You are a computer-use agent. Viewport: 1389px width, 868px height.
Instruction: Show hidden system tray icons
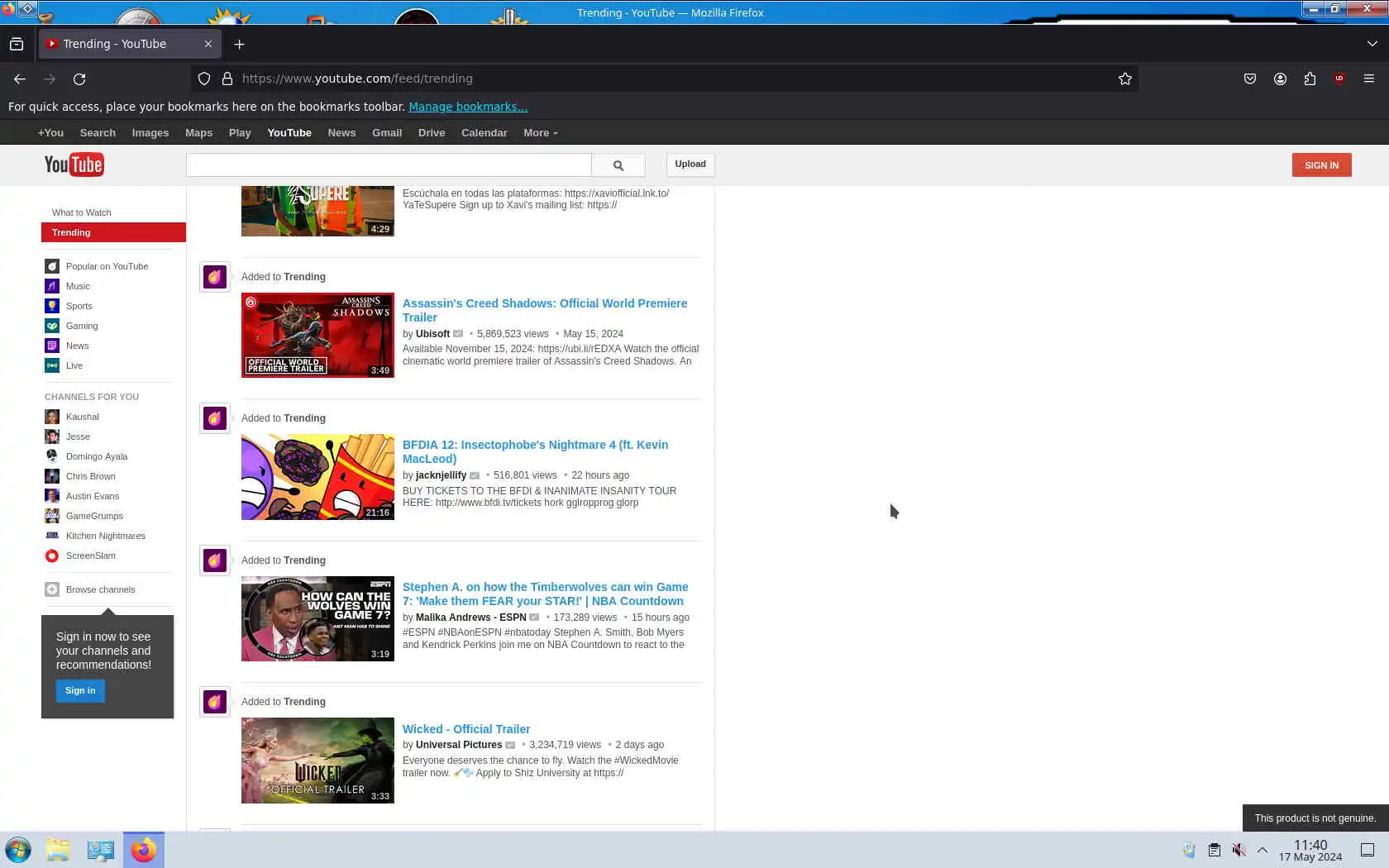1263,850
